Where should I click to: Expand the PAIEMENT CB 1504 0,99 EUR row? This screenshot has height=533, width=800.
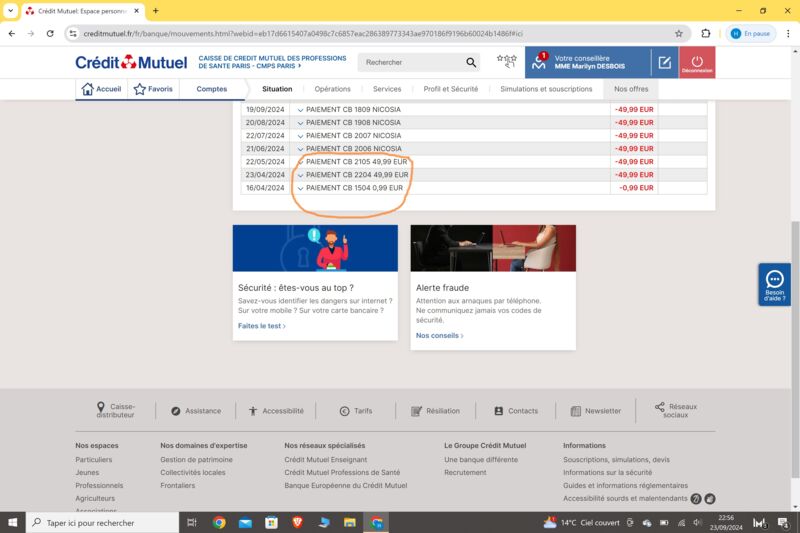pyautogui.click(x=300, y=188)
